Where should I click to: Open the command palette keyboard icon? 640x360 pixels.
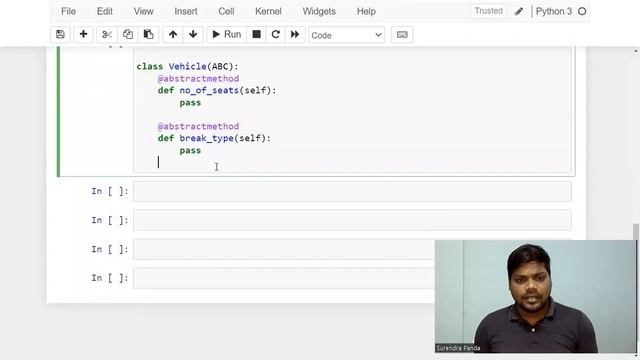(402, 35)
